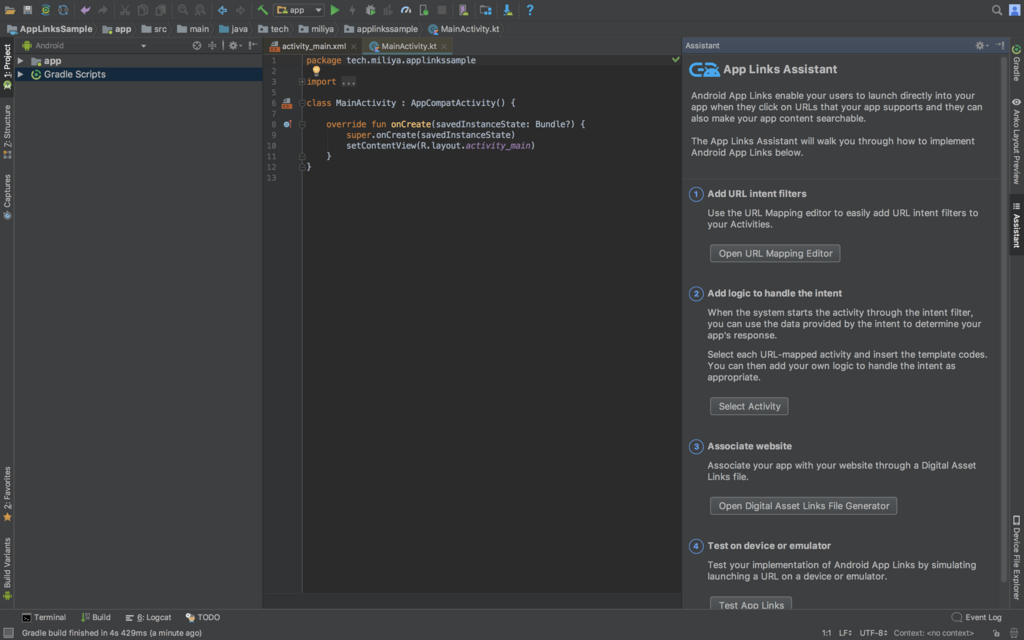Click the Help question mark icon
This screenshot has height=640, width=1024.
(530, 10)
